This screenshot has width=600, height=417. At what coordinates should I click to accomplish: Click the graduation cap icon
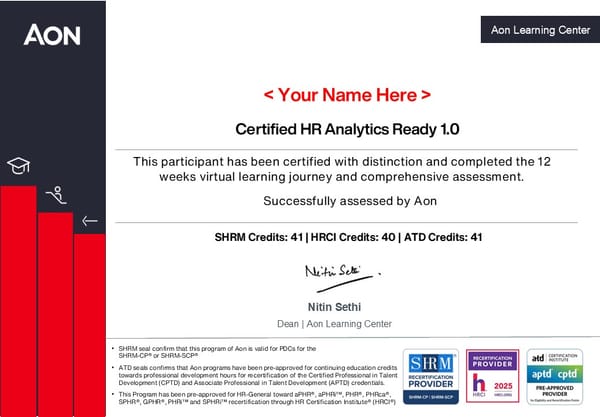tap(18, 165)
